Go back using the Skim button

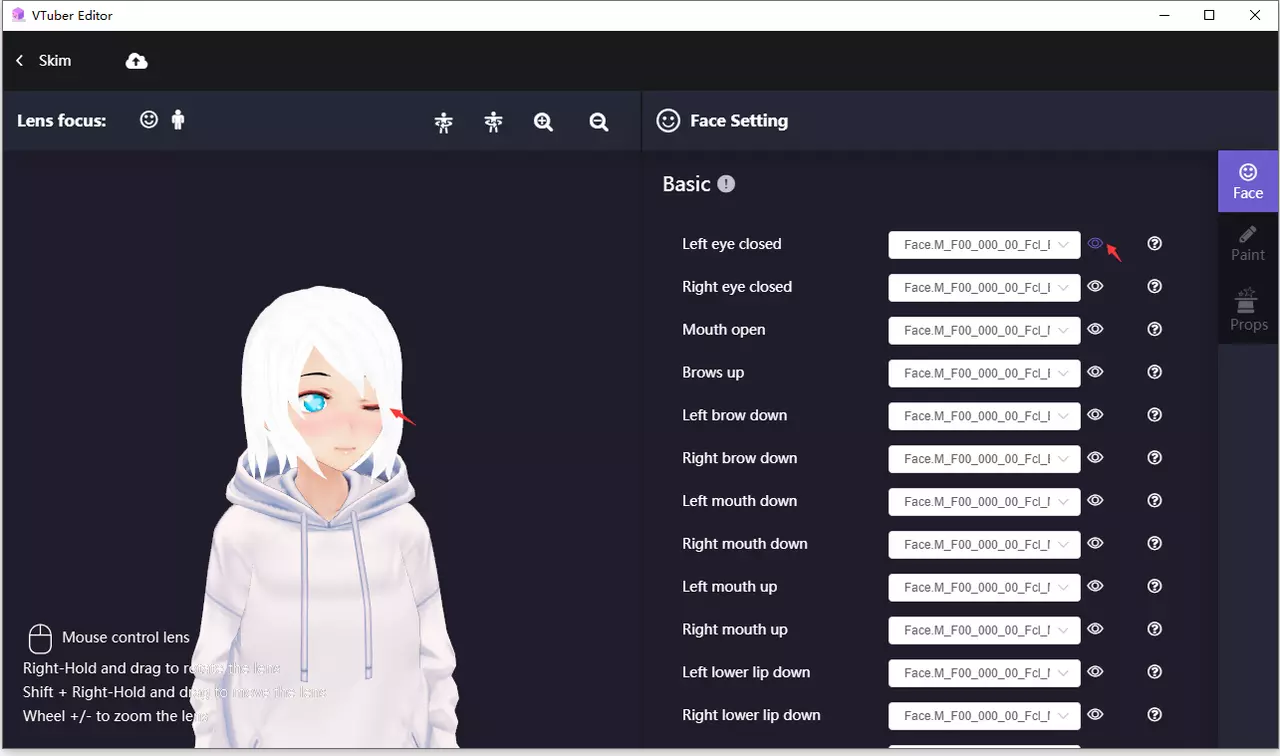[44, 61]
